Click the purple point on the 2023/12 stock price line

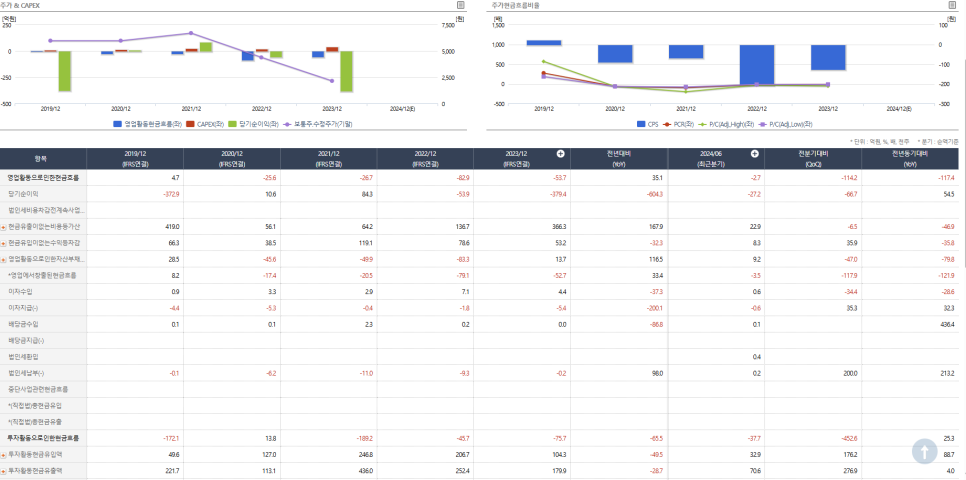(x=331, y=81)
